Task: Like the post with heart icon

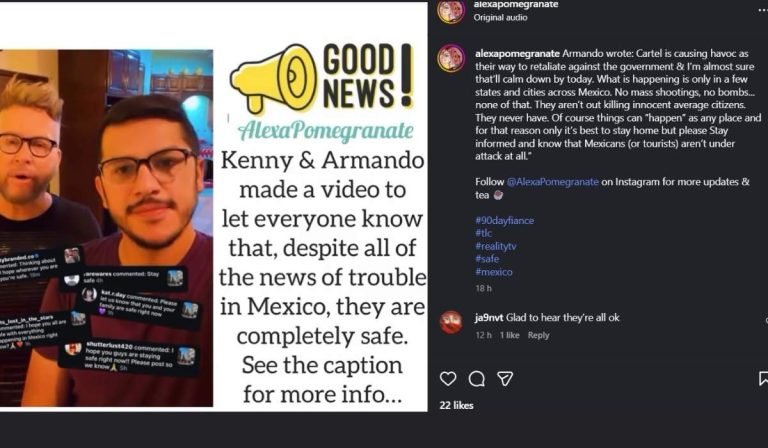Action: (x=448, y=378)
